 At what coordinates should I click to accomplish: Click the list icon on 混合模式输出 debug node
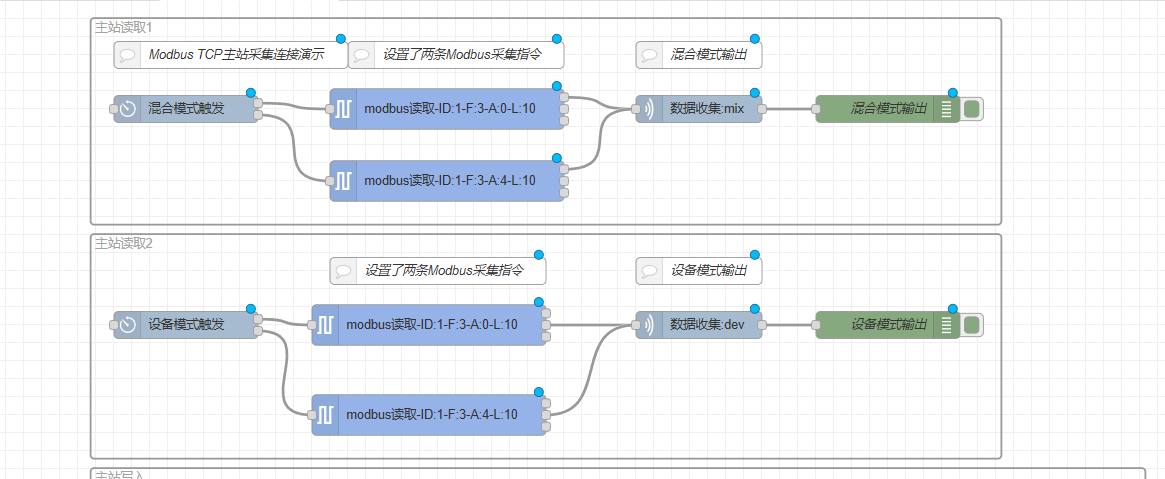[x=946, y=109]
